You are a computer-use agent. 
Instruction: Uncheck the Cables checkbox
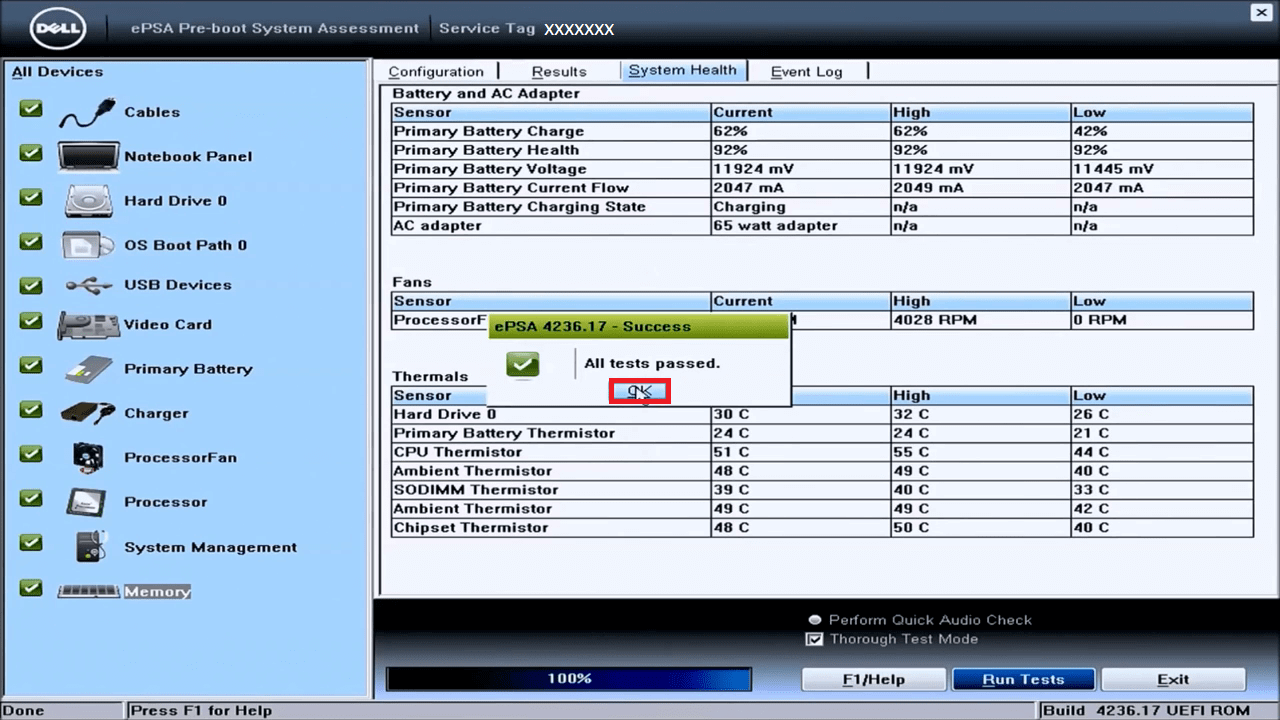tap(31, 109)
